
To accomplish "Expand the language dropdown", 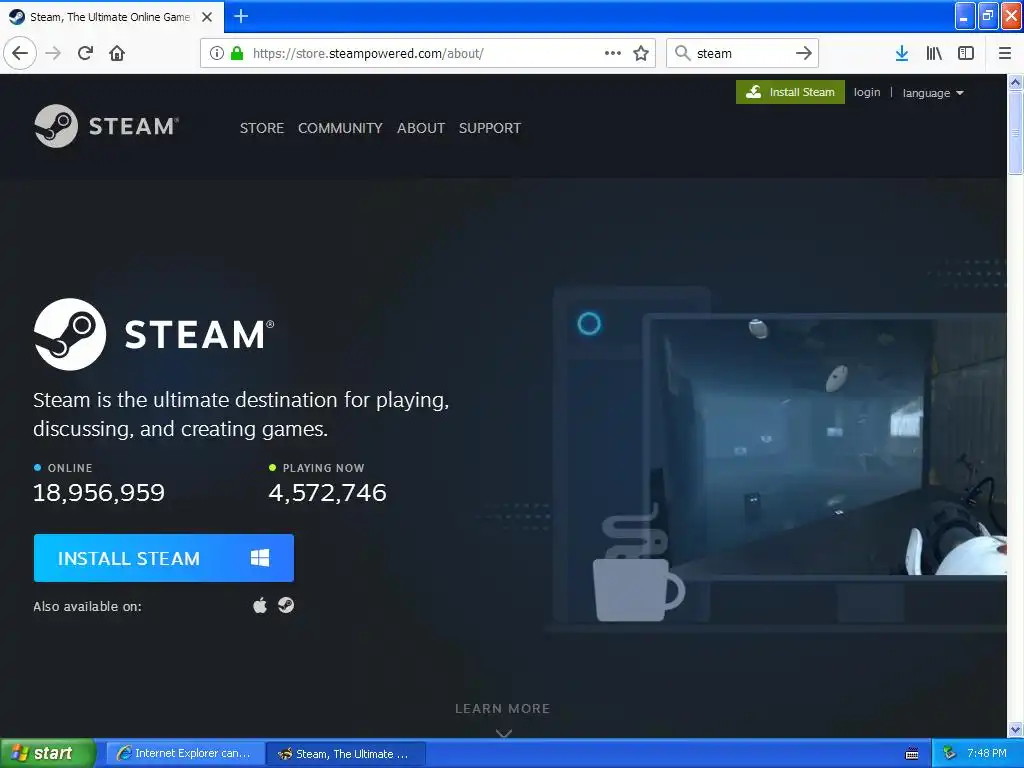I will pos(933,93).
